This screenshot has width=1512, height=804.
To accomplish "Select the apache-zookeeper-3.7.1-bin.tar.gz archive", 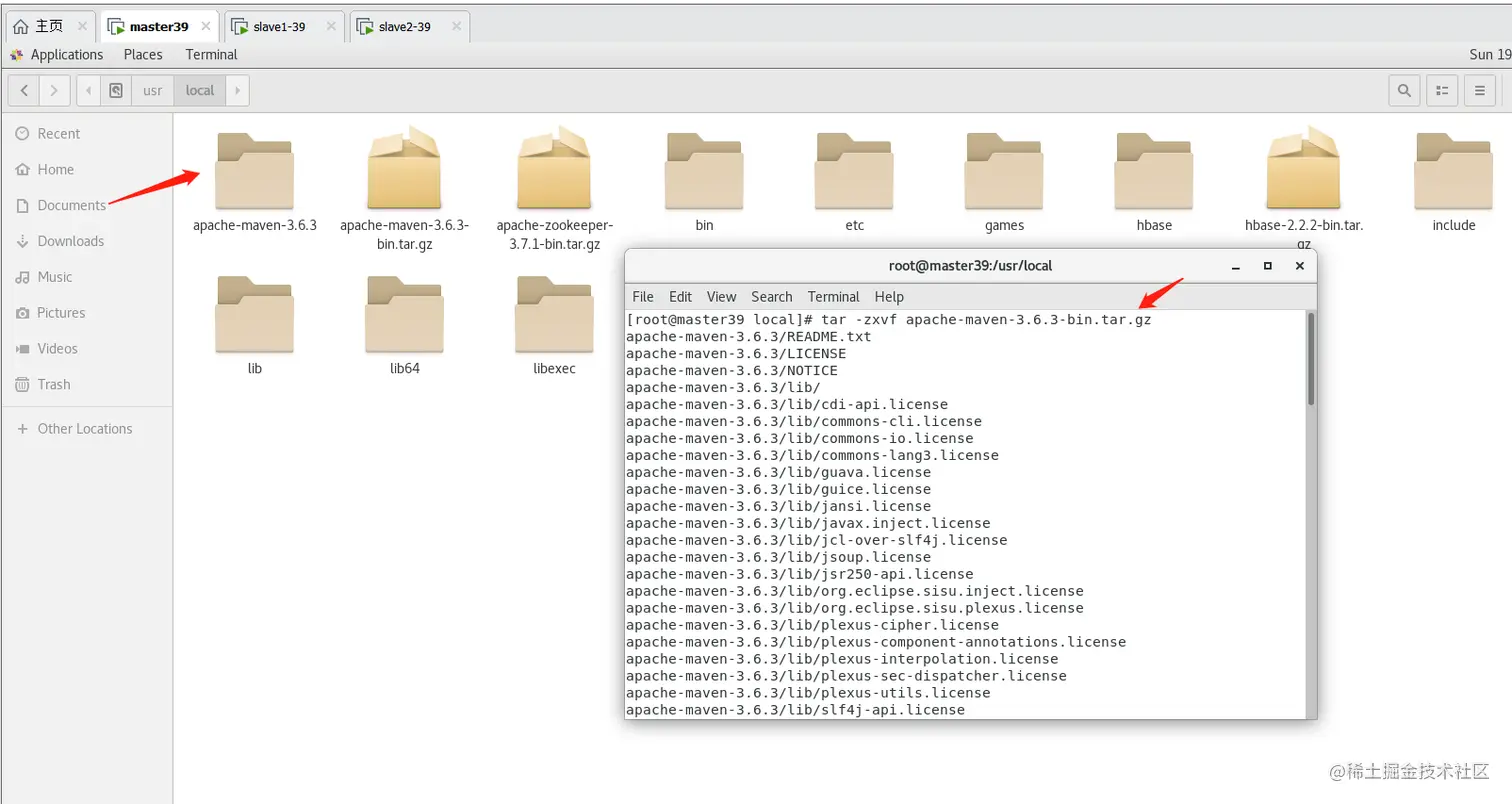I will coord(554,189).
